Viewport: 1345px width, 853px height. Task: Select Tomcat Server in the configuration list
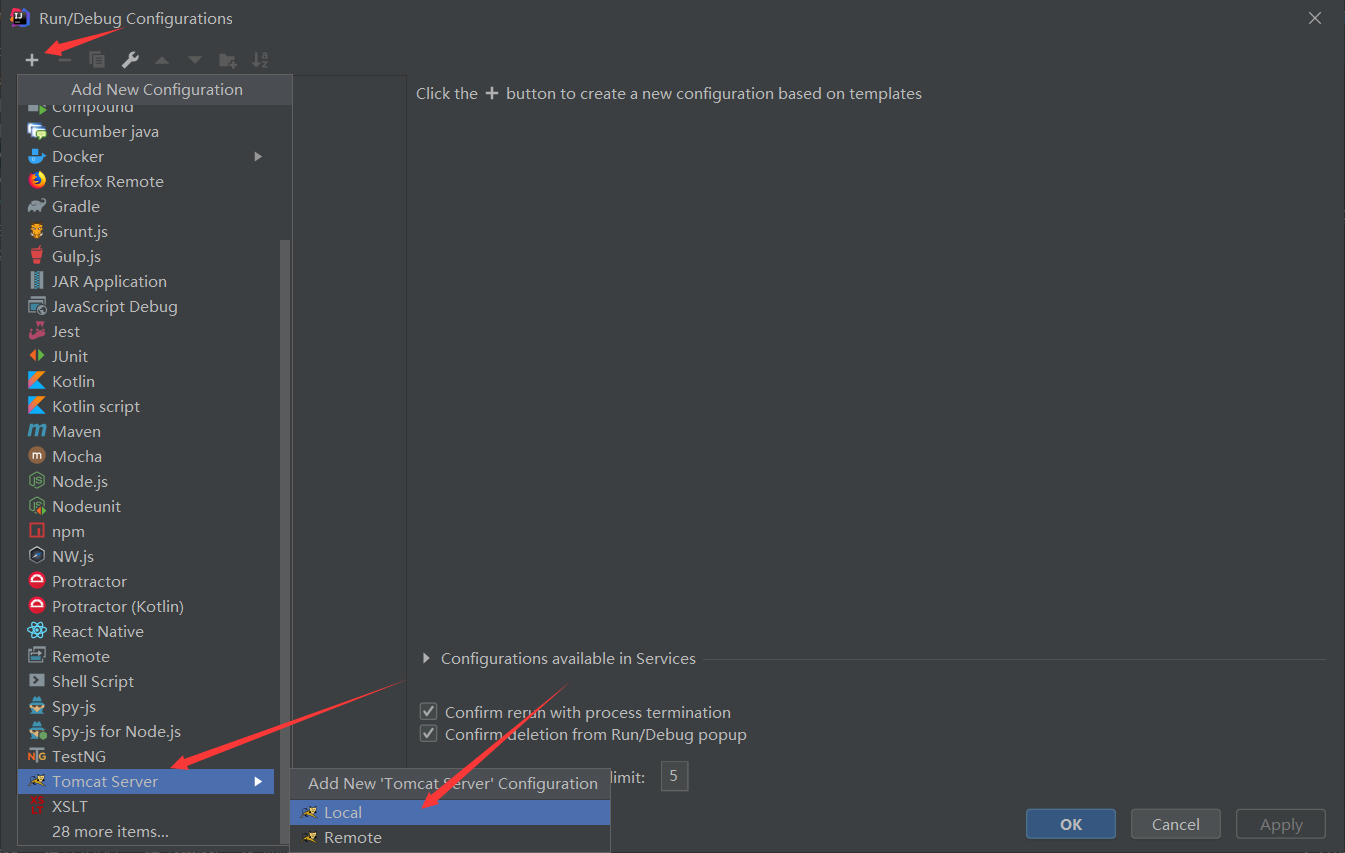coord(146,781)
